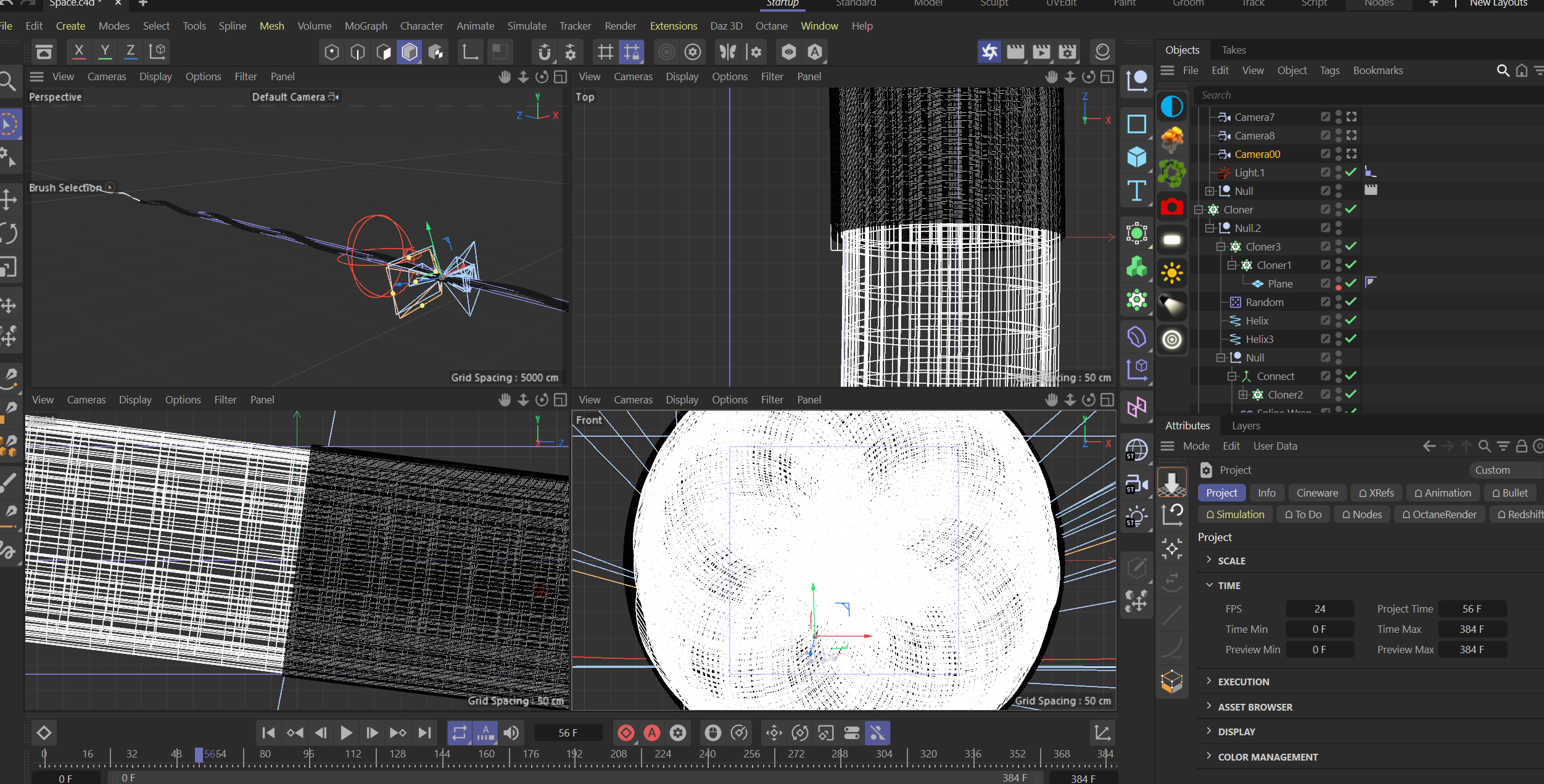Toggle Autokeying with the red A button
Image resolution: width=1544 pixels, height=784 pixels.
coord(652,733)
